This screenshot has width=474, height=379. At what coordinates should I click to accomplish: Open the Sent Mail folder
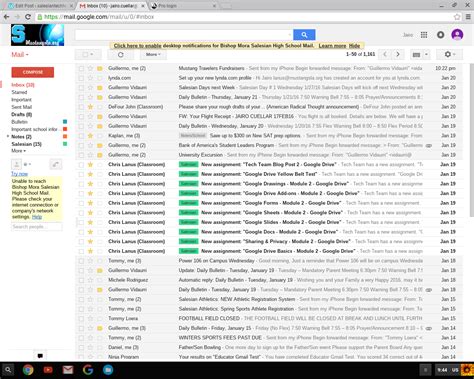tap(21, 107)
